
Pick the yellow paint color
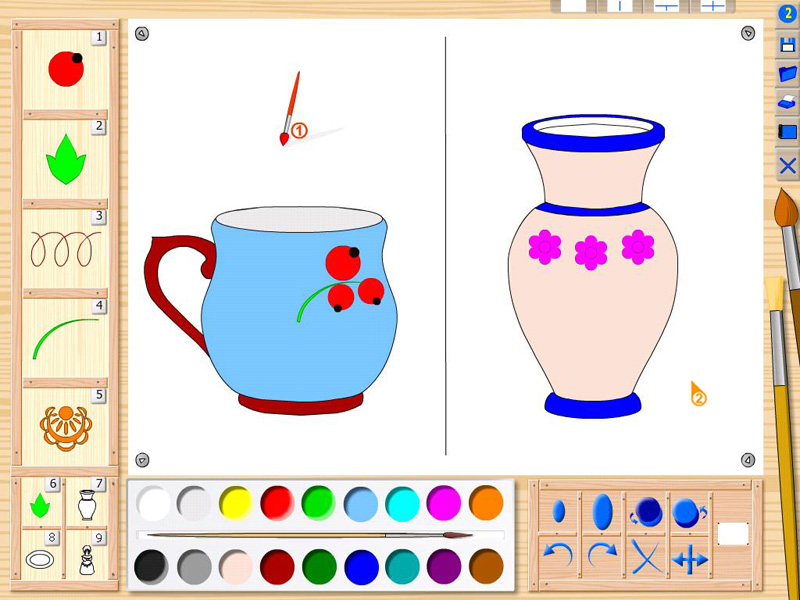point(236,503)
